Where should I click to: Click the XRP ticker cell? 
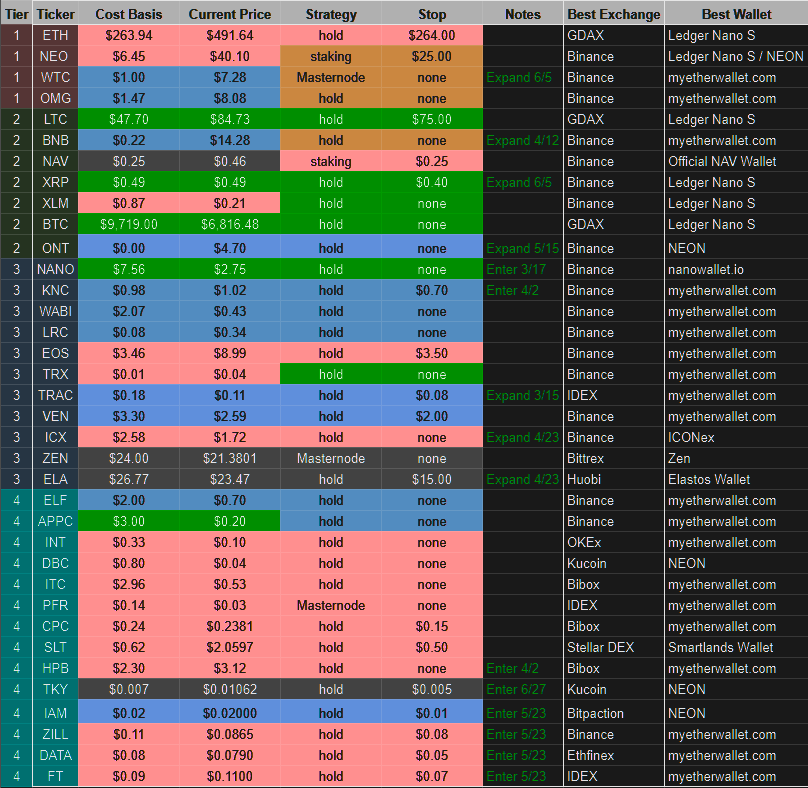point(55,182)
